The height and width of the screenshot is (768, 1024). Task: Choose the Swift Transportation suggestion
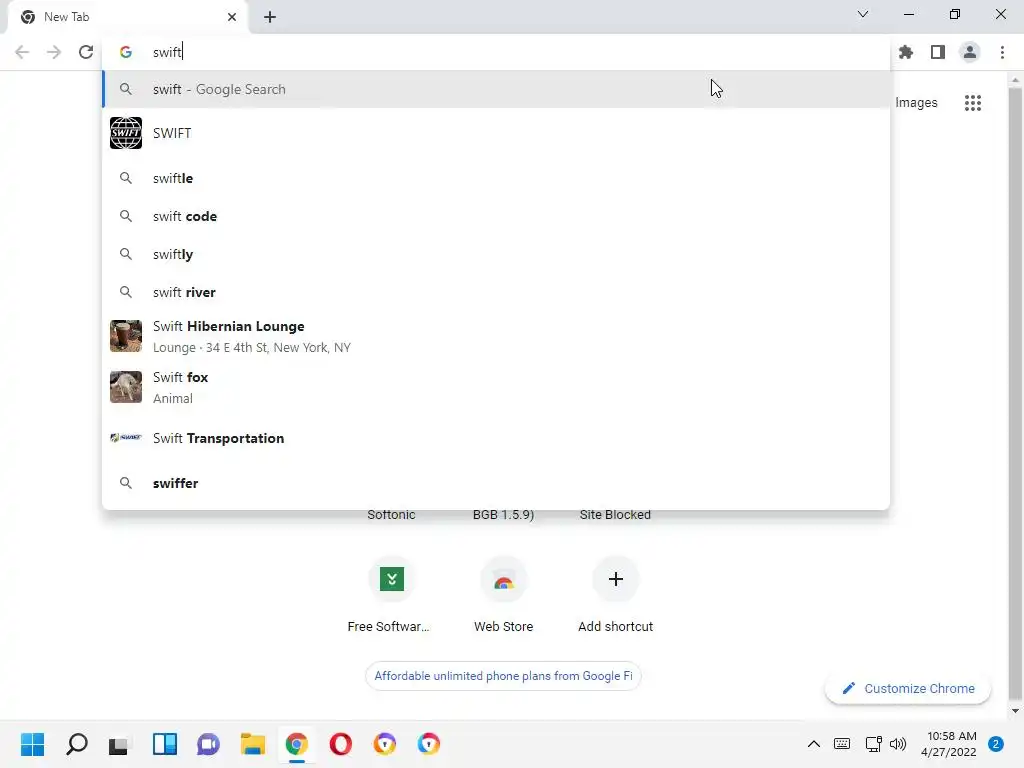click(x=496, y=438)
